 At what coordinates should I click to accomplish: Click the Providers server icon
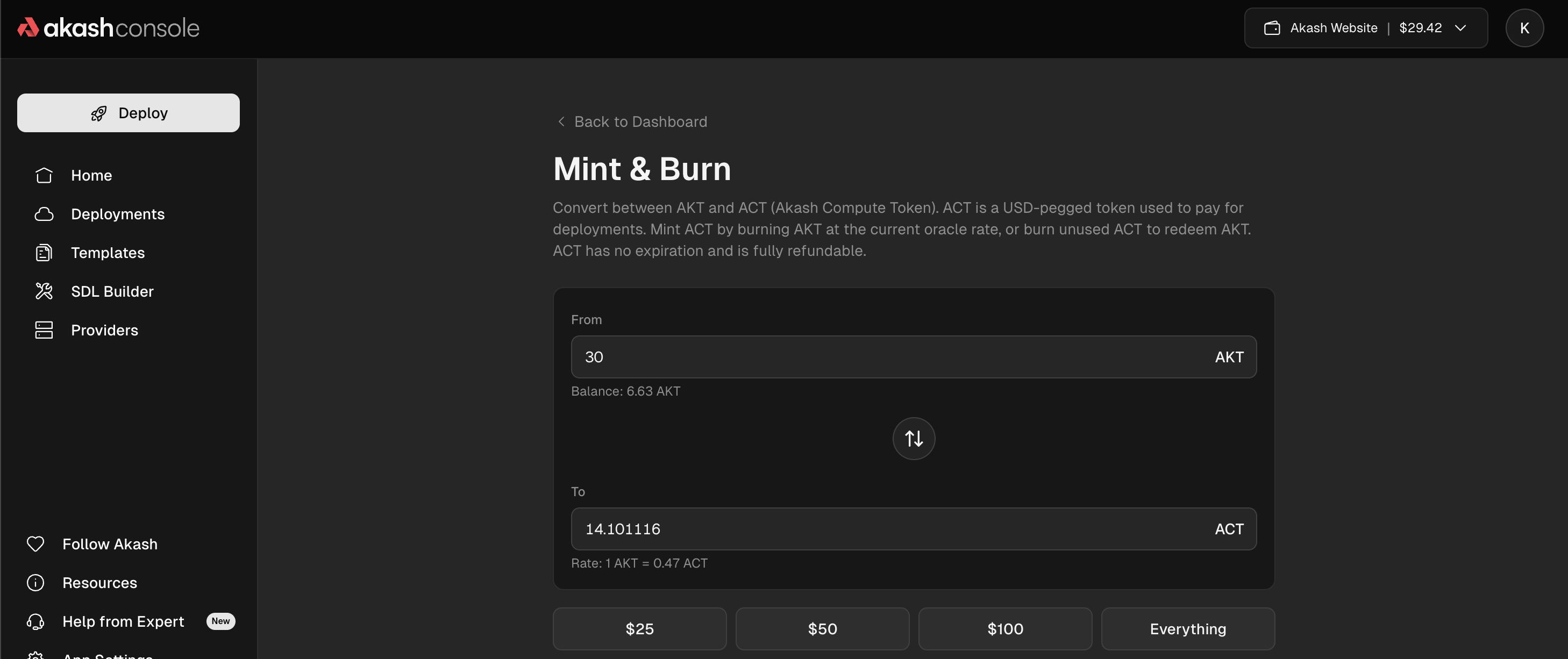[x=44, y=330]
